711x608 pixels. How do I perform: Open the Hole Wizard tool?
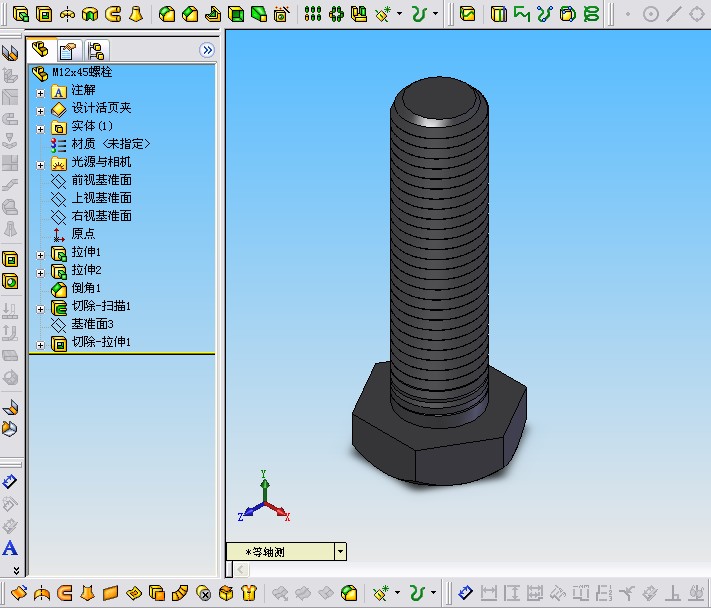(282, 14)
